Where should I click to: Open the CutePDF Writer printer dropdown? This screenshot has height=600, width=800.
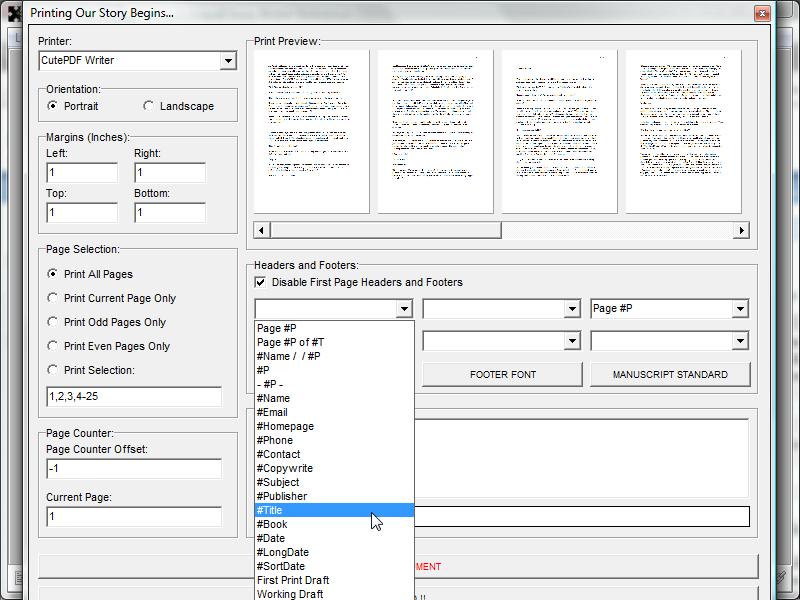point(227,61)
